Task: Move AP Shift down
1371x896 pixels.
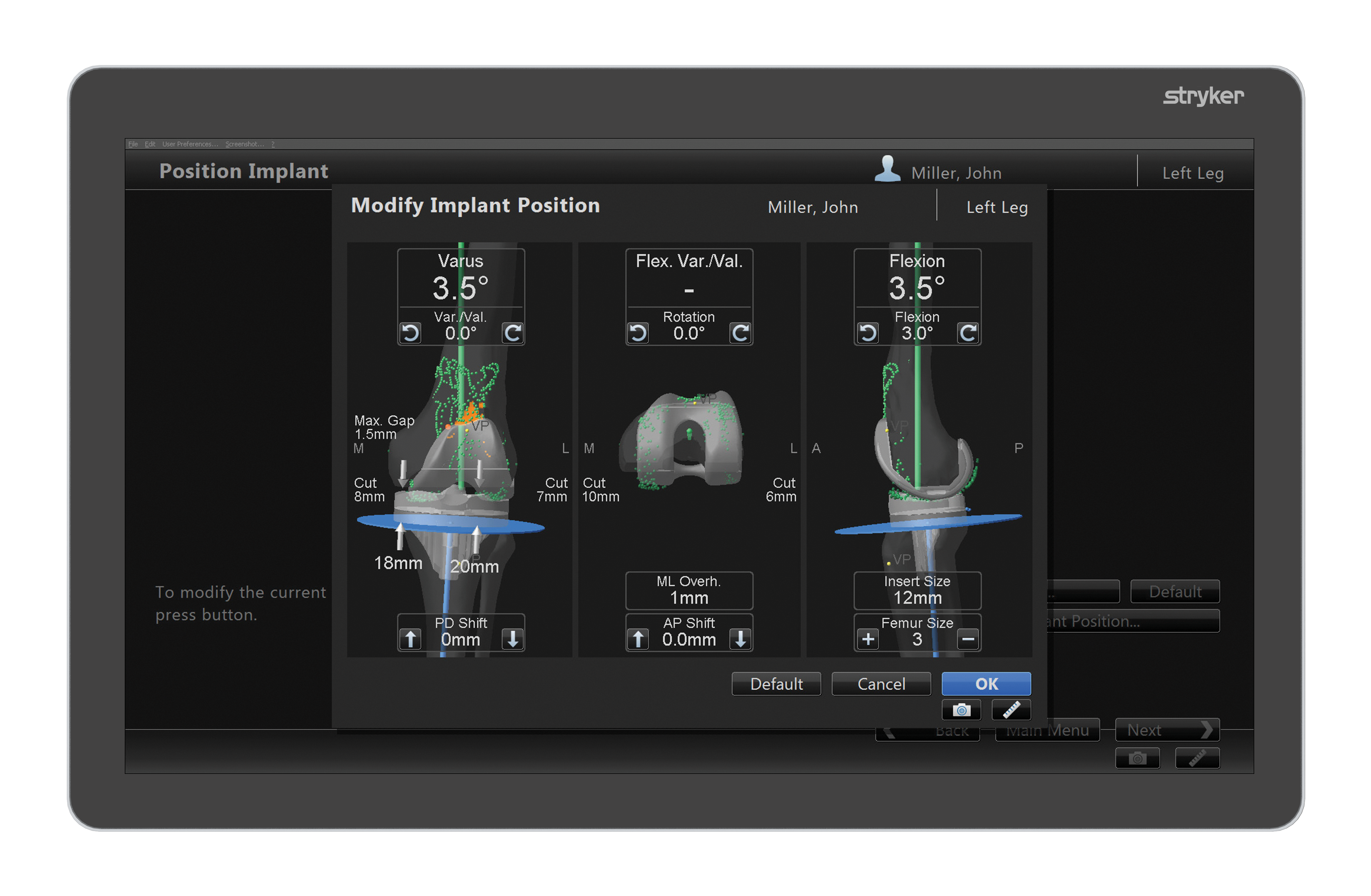Action: [x=740, y=639]
